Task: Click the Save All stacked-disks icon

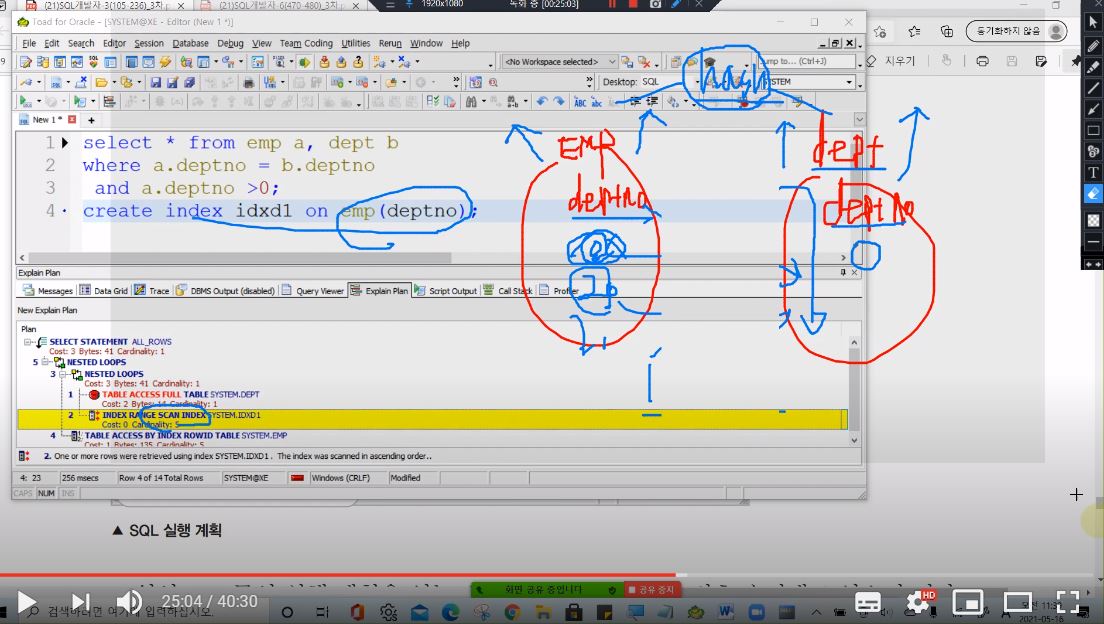Action: 189,82
